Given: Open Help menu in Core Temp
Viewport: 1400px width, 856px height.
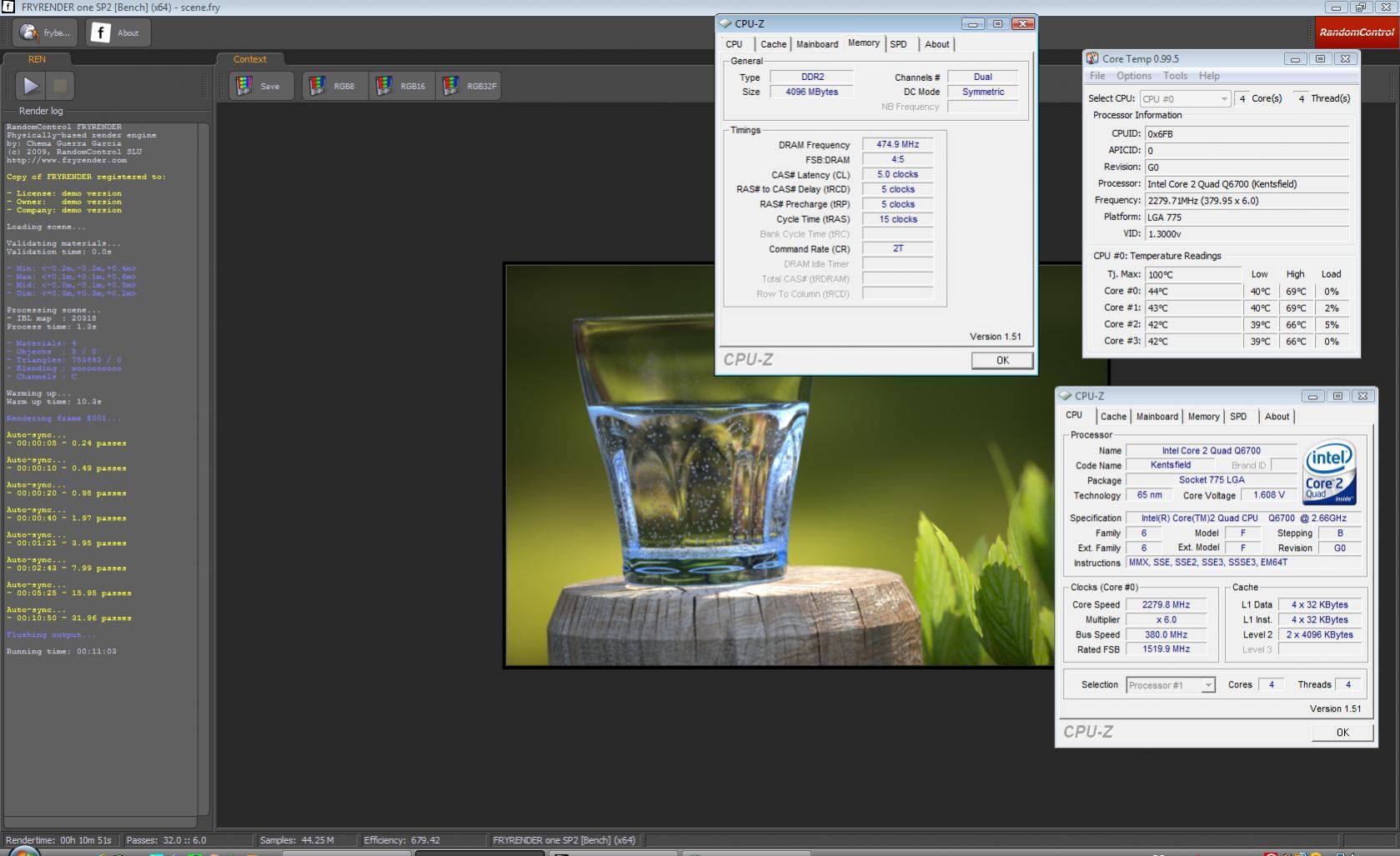Looking at the screenshot, I should (x=1209, y=76).
